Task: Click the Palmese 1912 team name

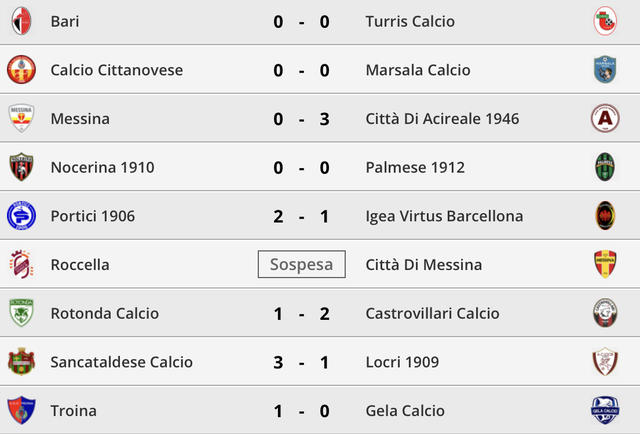Action: [x=415, y=167]
